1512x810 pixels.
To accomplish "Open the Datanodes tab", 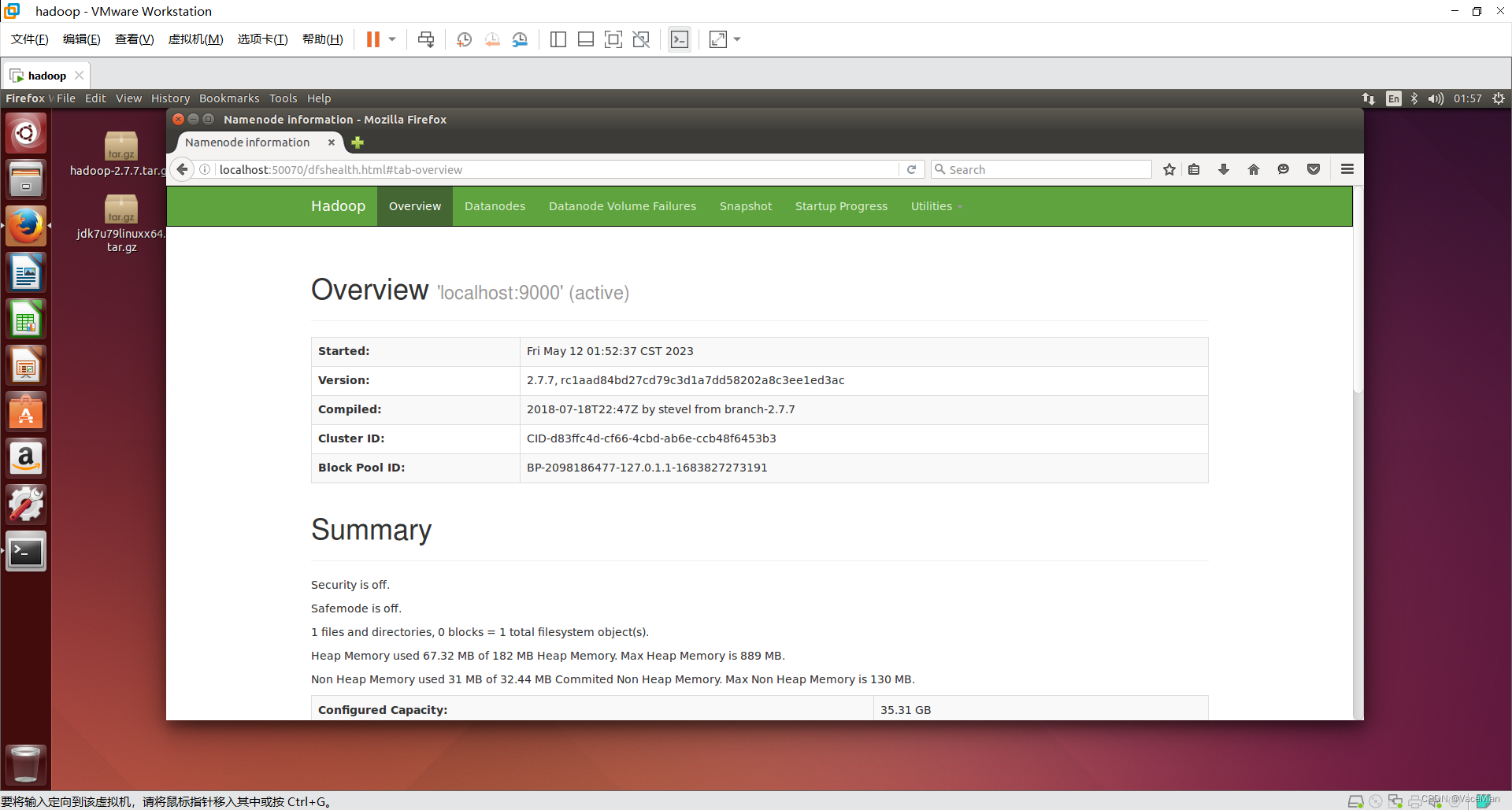I will [x=495, y=206].
